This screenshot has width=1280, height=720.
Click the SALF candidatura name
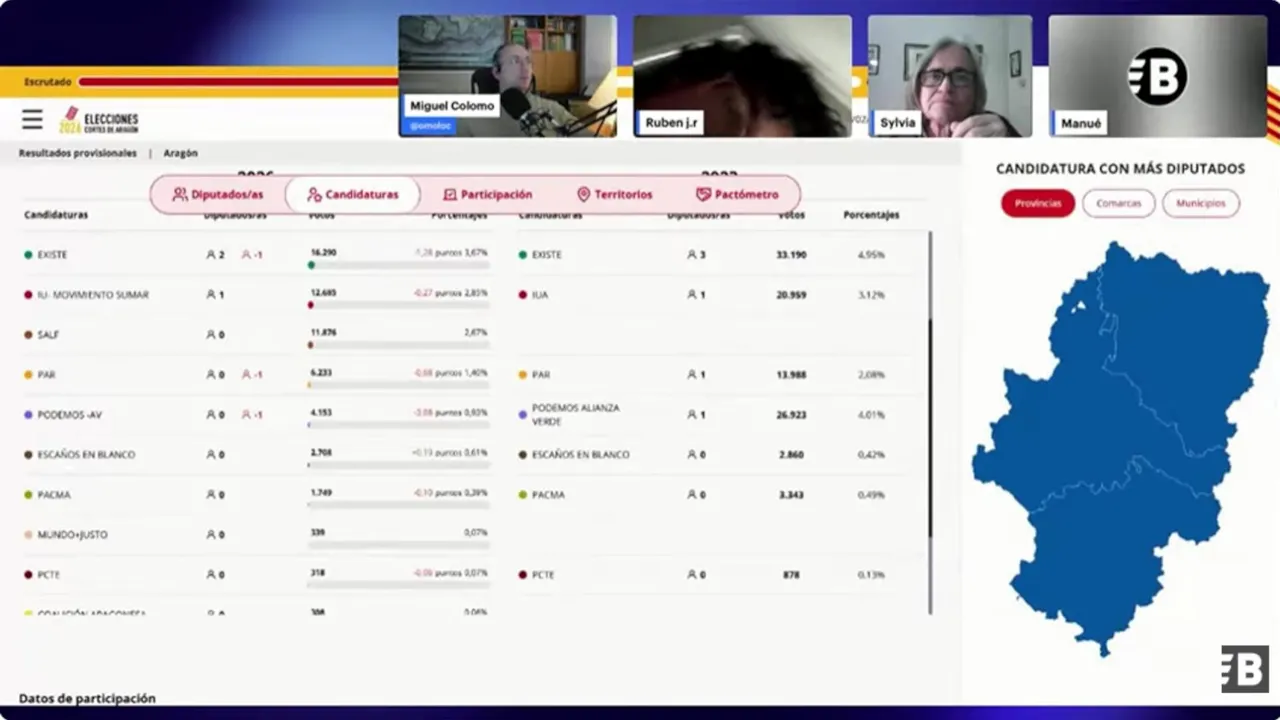tap(48, 335)
